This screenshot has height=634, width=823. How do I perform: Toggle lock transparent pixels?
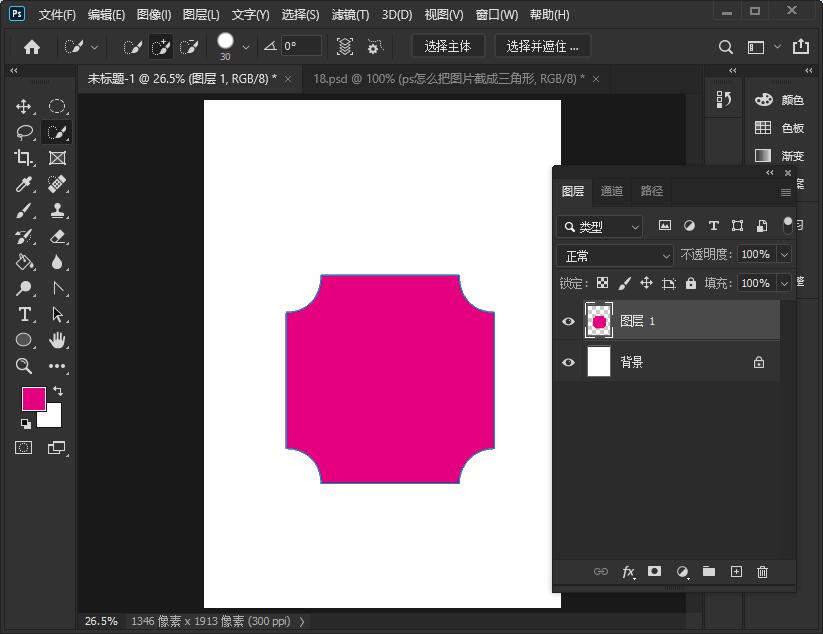coord(602,283)
